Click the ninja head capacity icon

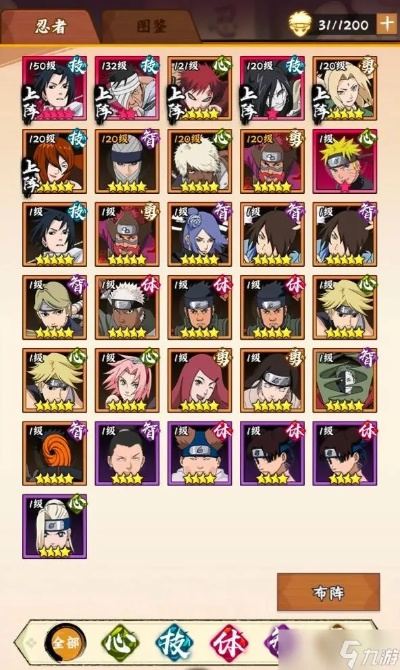point(300,24)
